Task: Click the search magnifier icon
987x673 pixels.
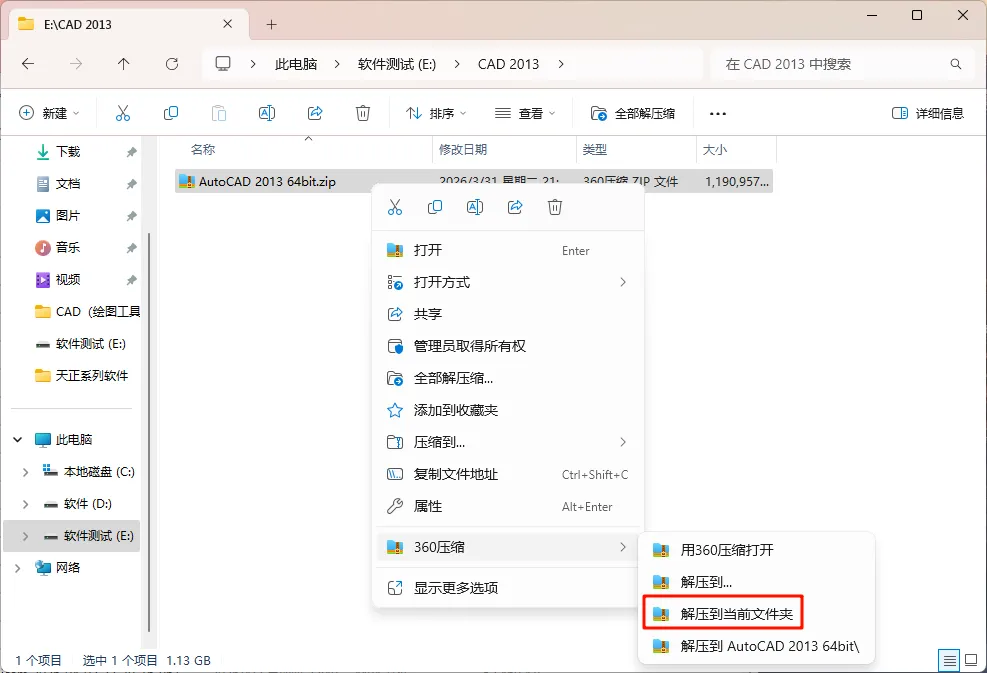Action: pos(956,64)
